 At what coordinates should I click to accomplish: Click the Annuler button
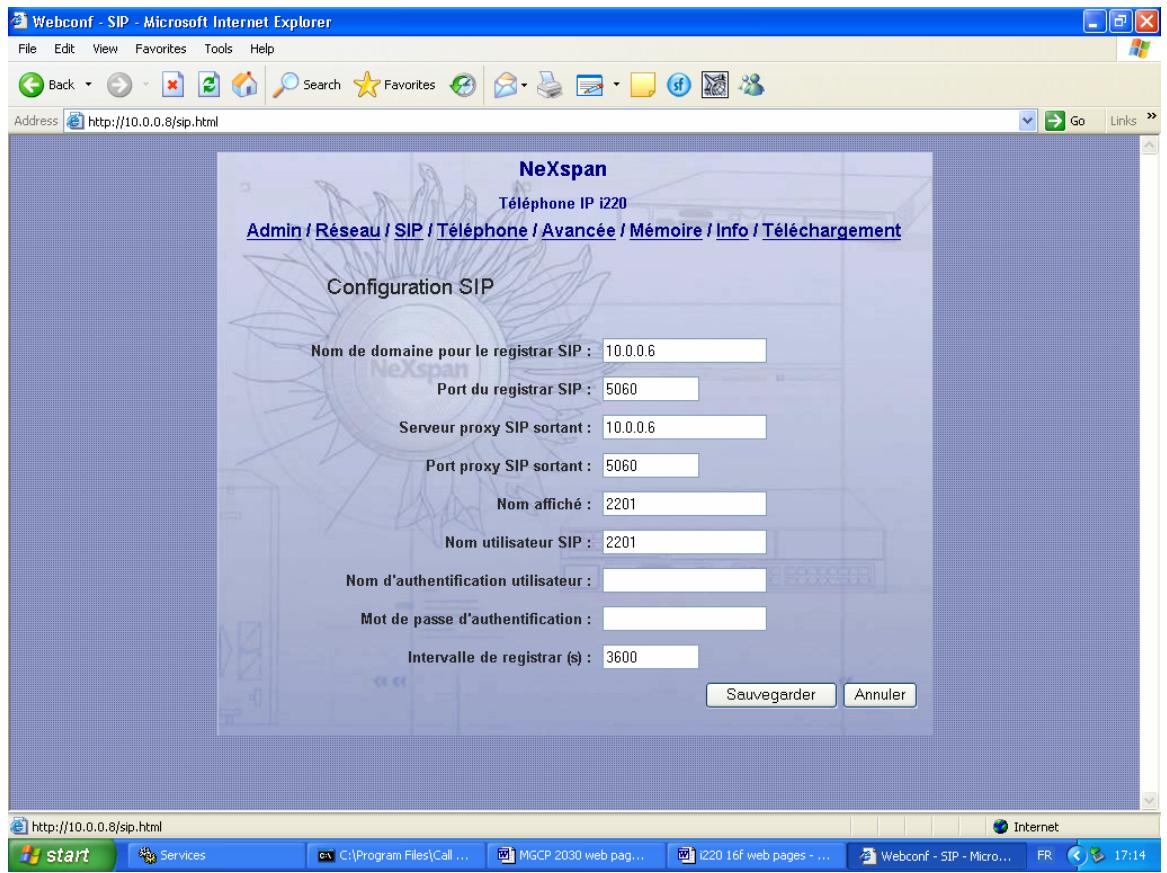[x=880, y=695]
